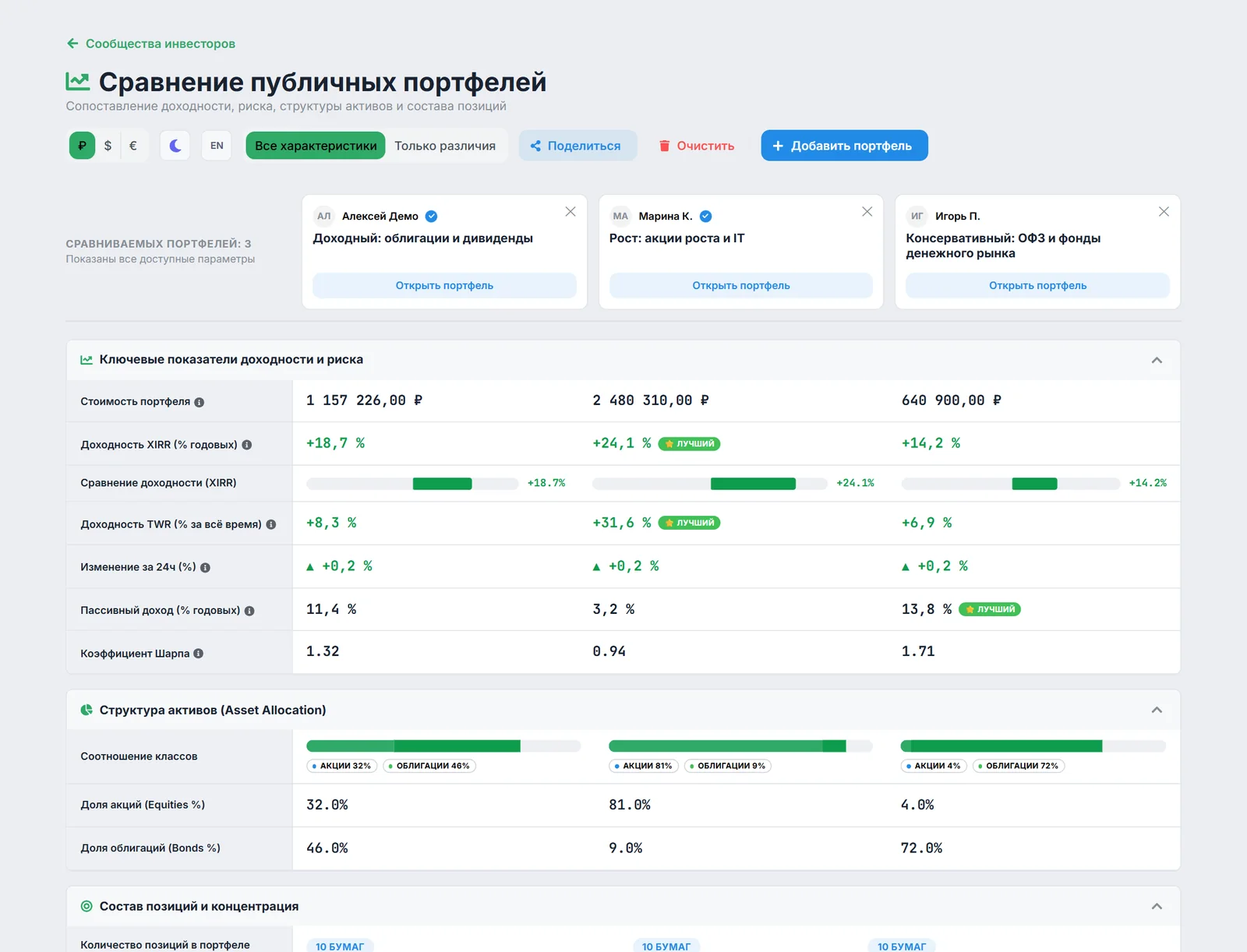Screen dimensions: 1247x952
Task: Click XIRR comparison bar +14.2%
Action: coord(1011,484)
